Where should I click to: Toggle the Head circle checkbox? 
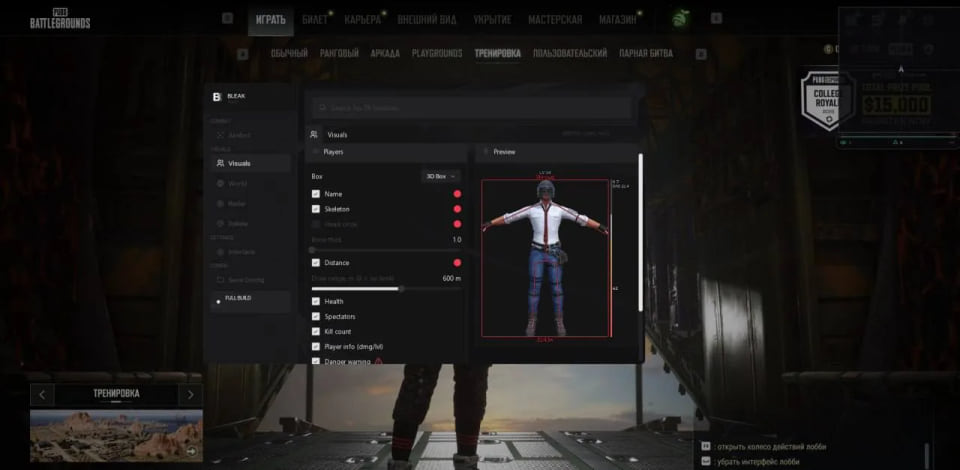(x=315, y=225)
